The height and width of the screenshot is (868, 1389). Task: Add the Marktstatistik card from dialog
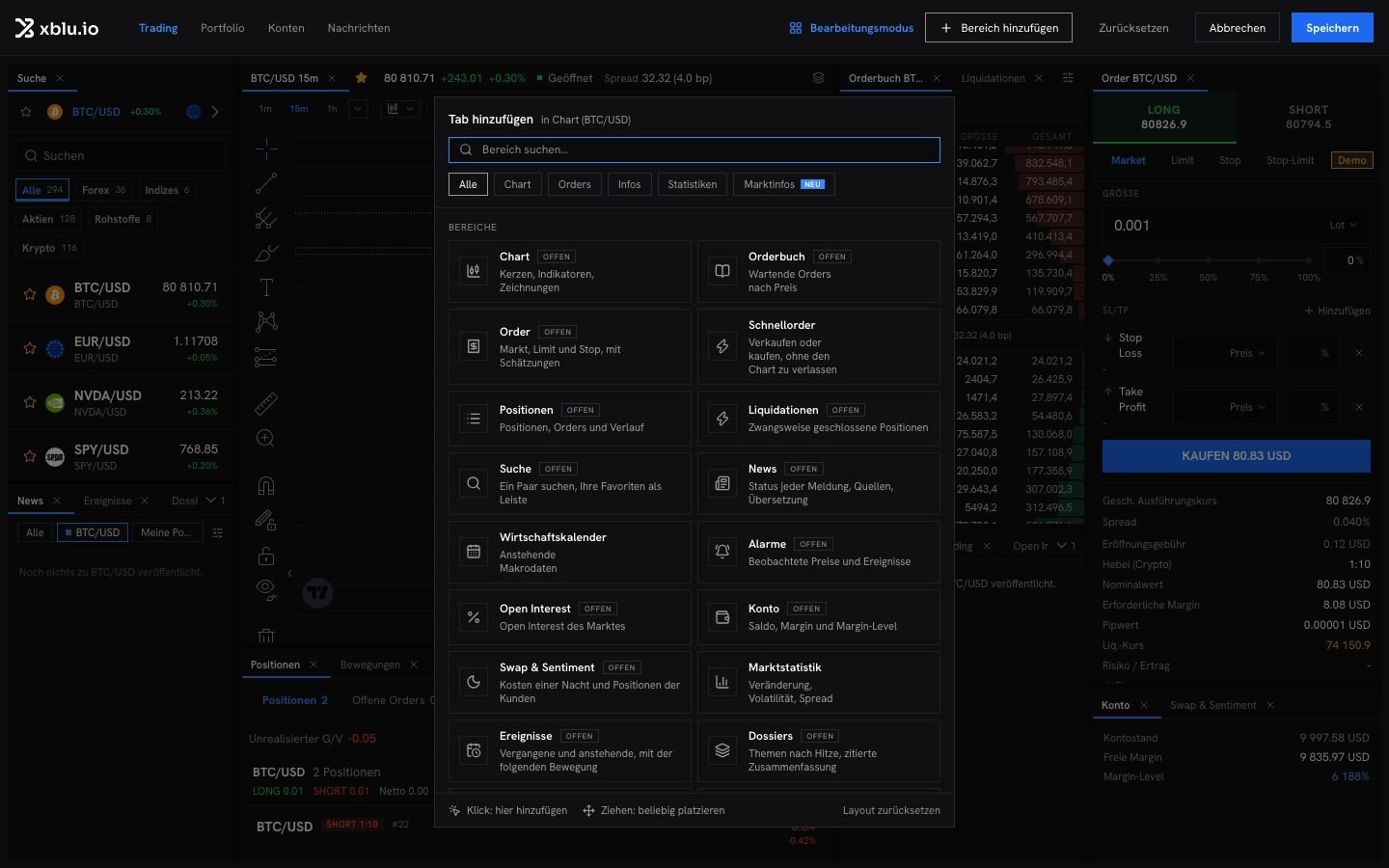[819, 683]
